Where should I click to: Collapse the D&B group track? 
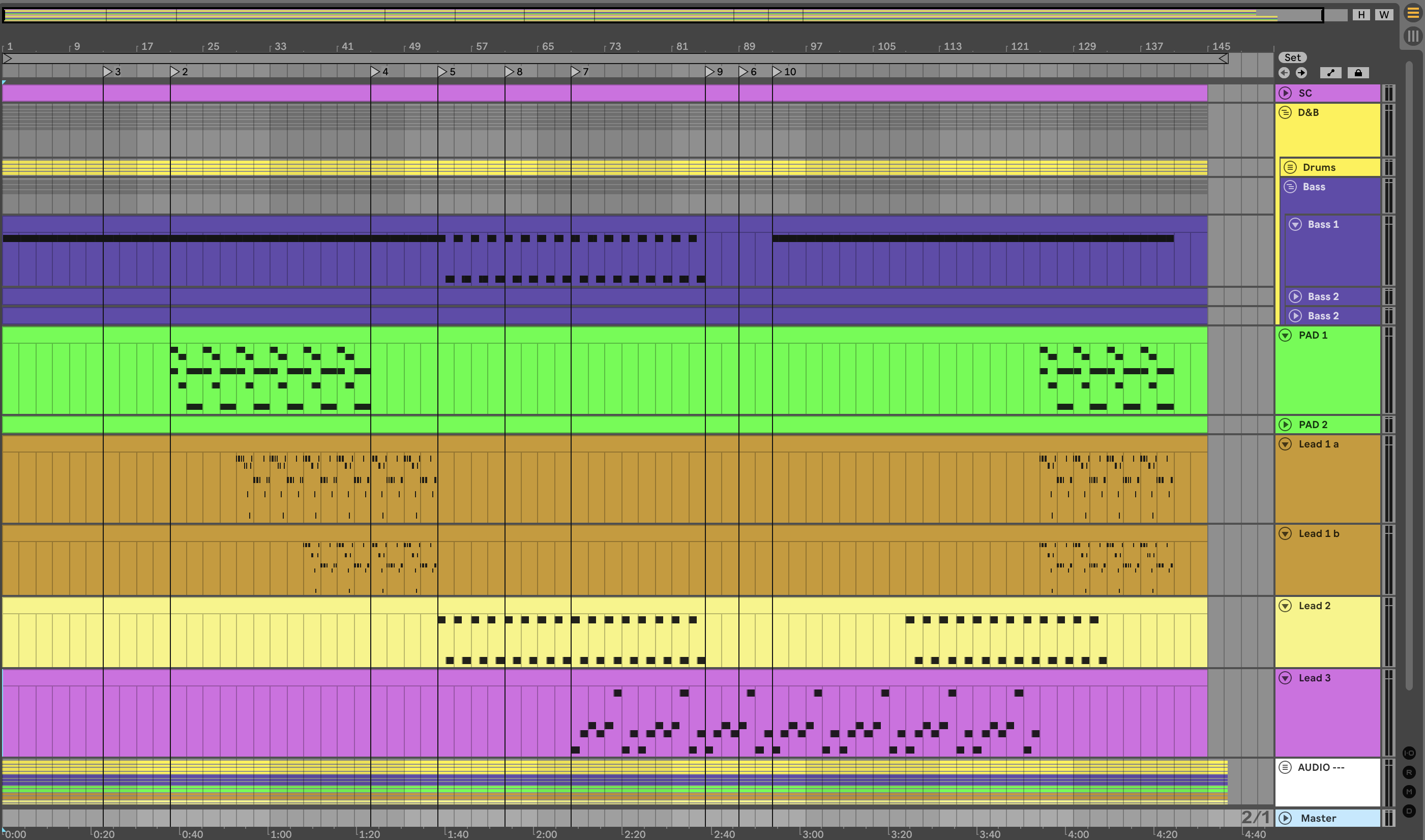click(1285, 112)
